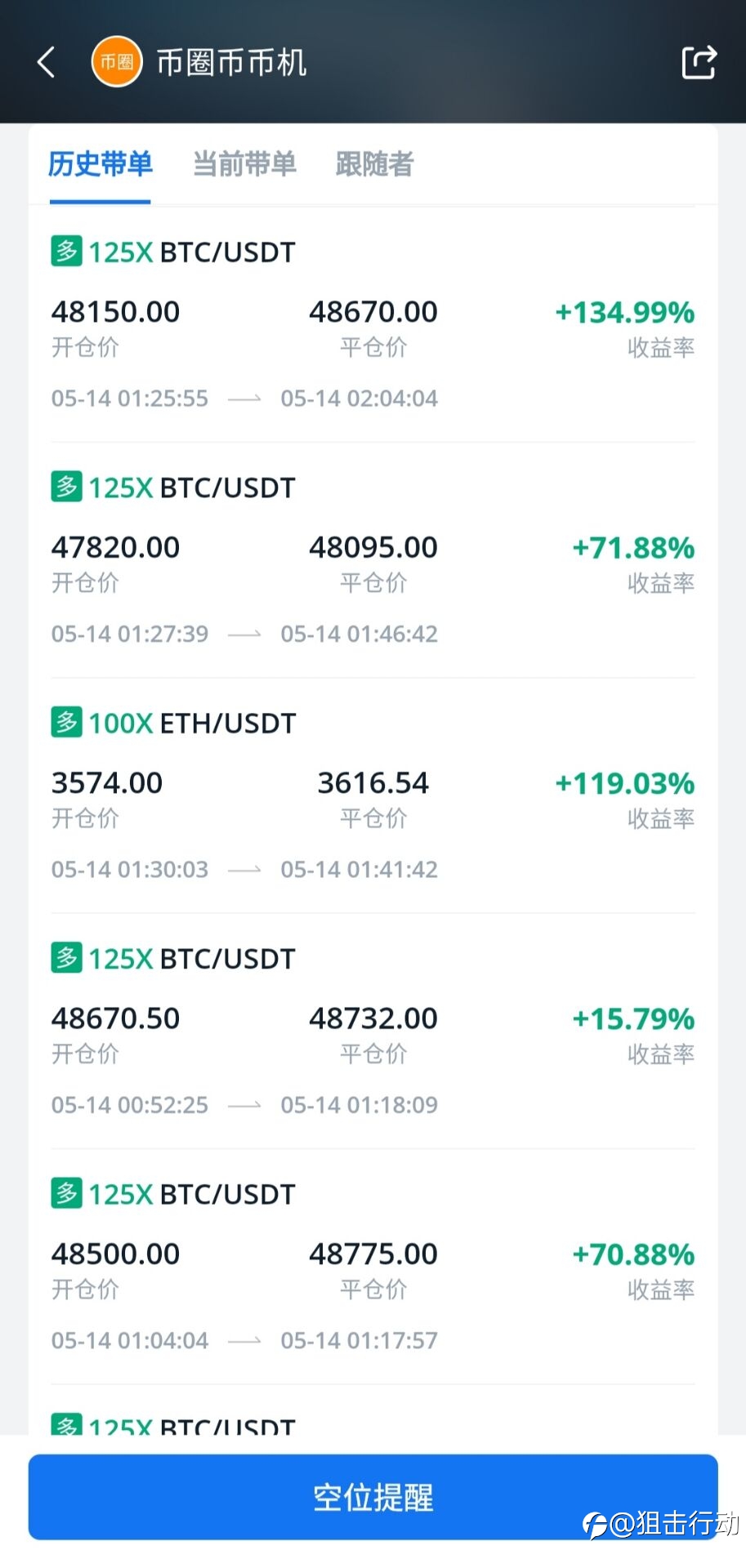Open the 100X ETH/USDT trade entry
This screenshot has width=746, height=1568.
tap(373, 795)
